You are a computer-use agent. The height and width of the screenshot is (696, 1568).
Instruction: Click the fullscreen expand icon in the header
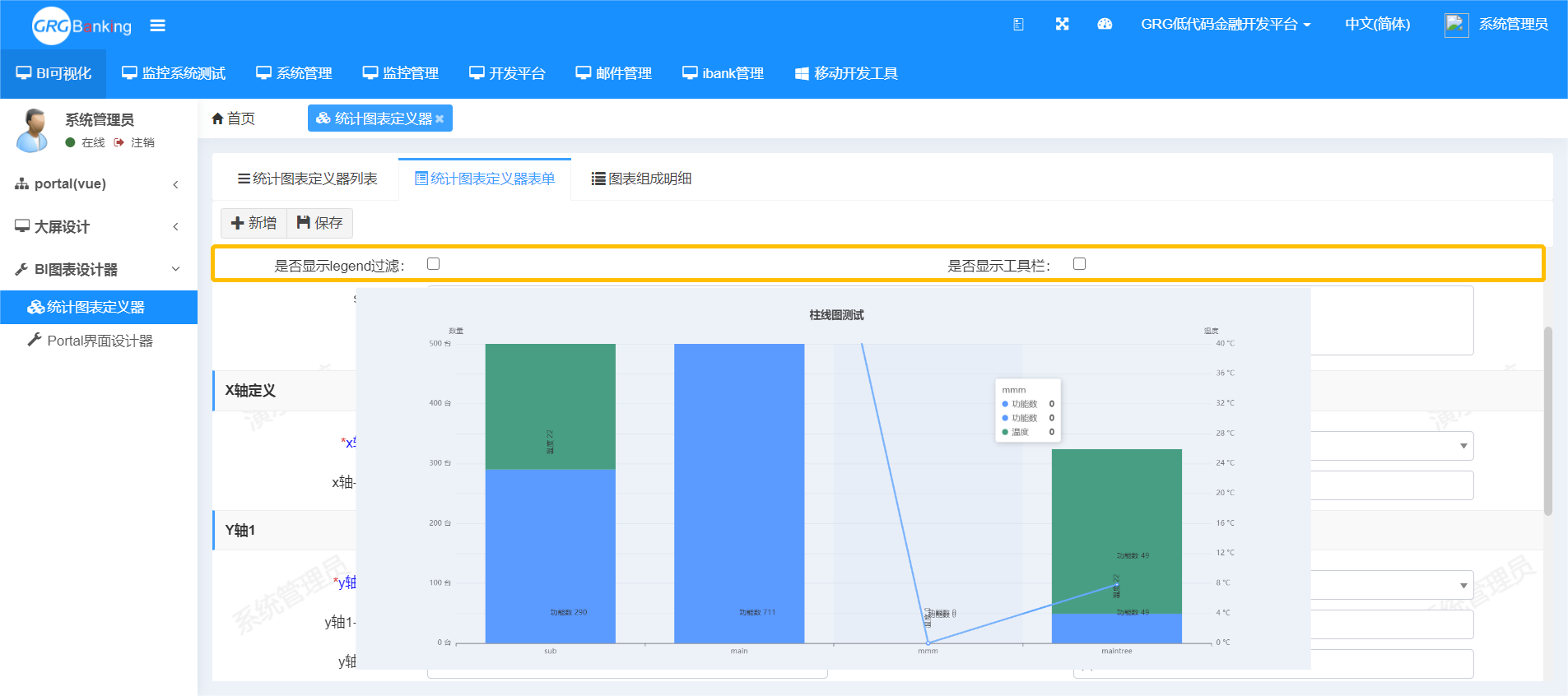(1062, 25)
